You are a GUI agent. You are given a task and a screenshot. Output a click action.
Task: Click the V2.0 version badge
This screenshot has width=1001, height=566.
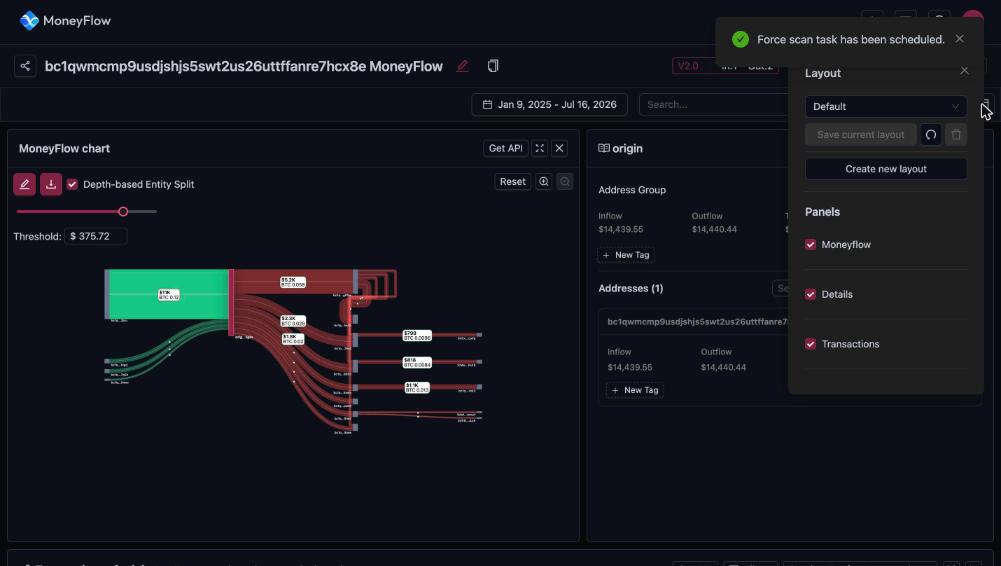tap(688, 66)
